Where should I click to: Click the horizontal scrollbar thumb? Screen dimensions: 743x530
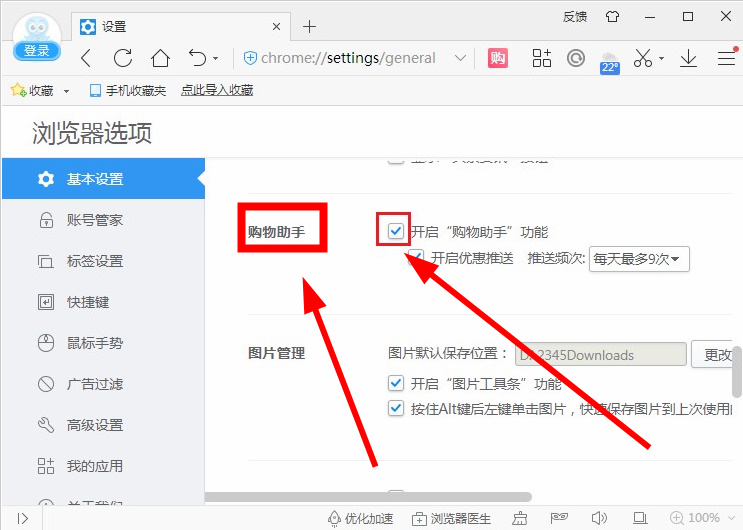[x=368, y=497]
